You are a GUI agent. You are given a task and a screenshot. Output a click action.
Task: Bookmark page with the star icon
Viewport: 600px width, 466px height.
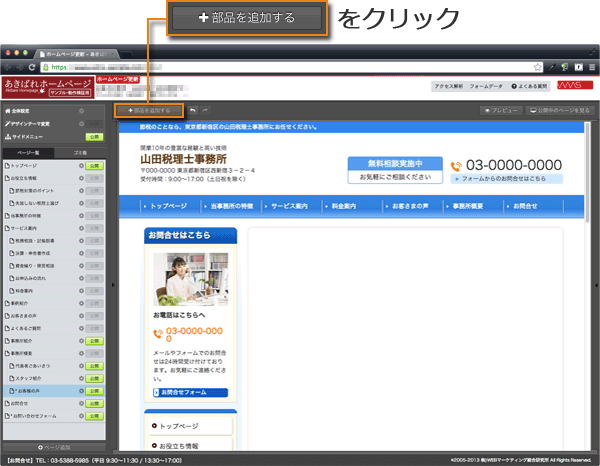[536, 68]
